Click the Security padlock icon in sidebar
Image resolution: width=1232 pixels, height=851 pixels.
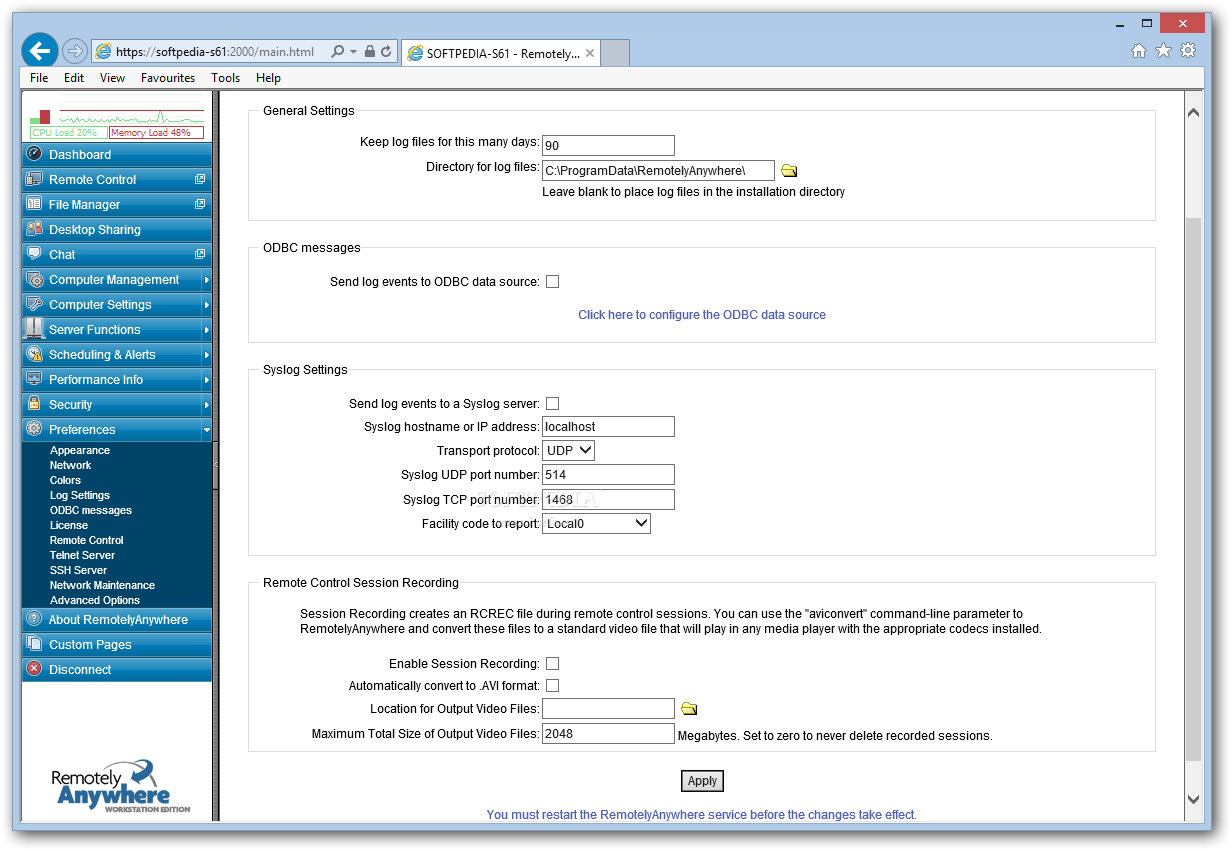pos(34,404)
